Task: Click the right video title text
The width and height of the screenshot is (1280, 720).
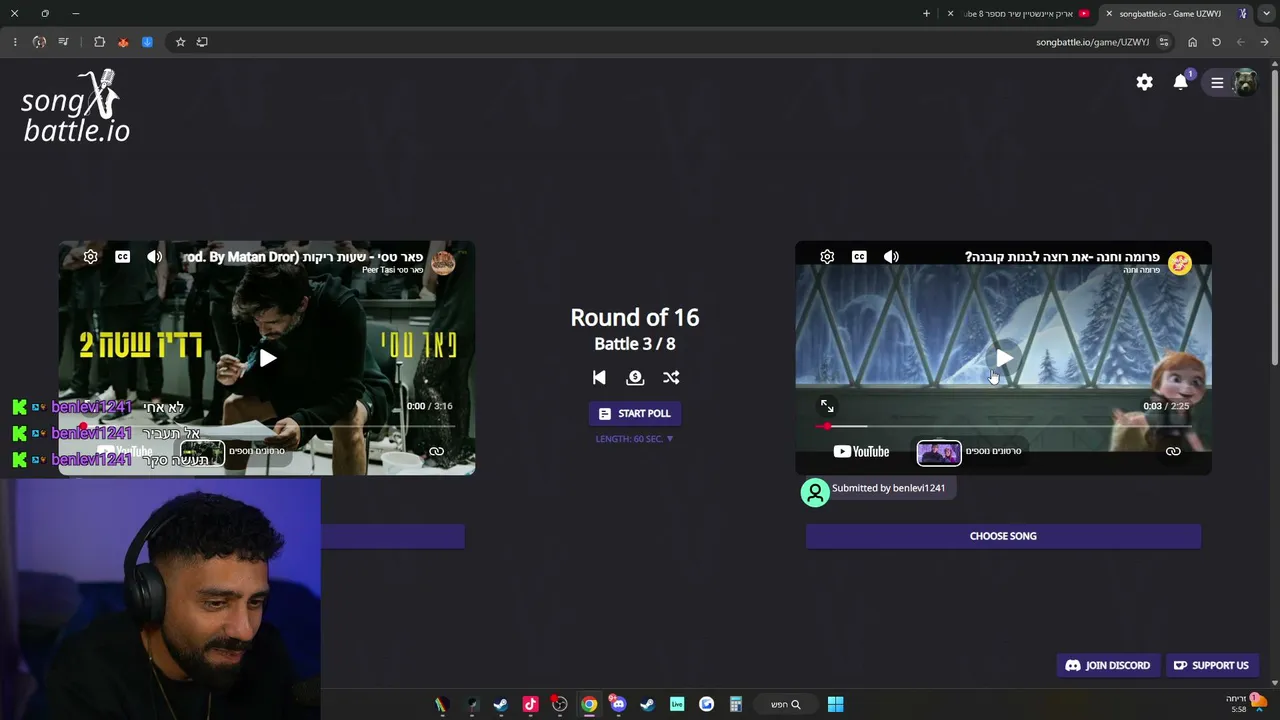Action: tap(1062, 257)
